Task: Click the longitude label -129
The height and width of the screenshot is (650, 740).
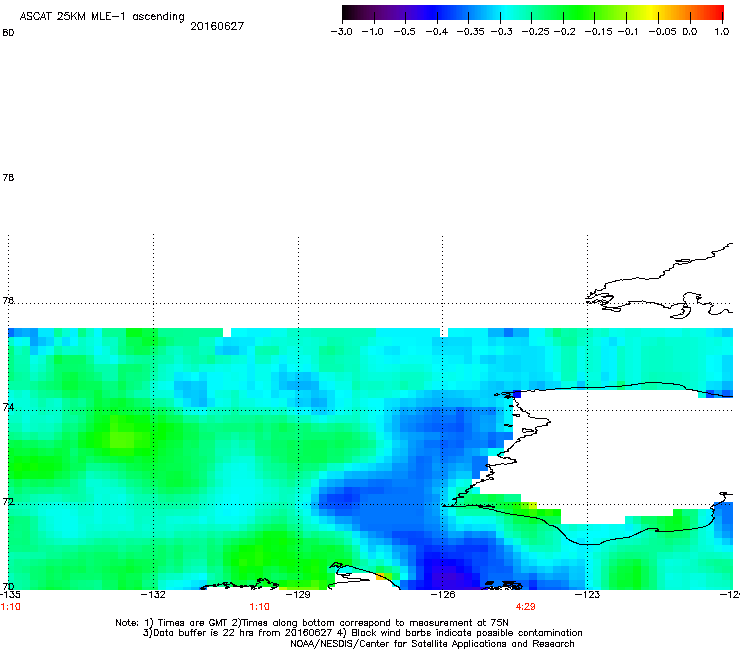Action: point(298,595)
